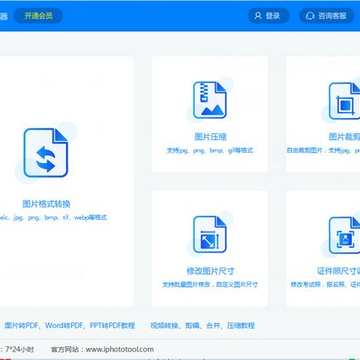
Task: Click the 开通会员 button
Action: pos(38,16)
